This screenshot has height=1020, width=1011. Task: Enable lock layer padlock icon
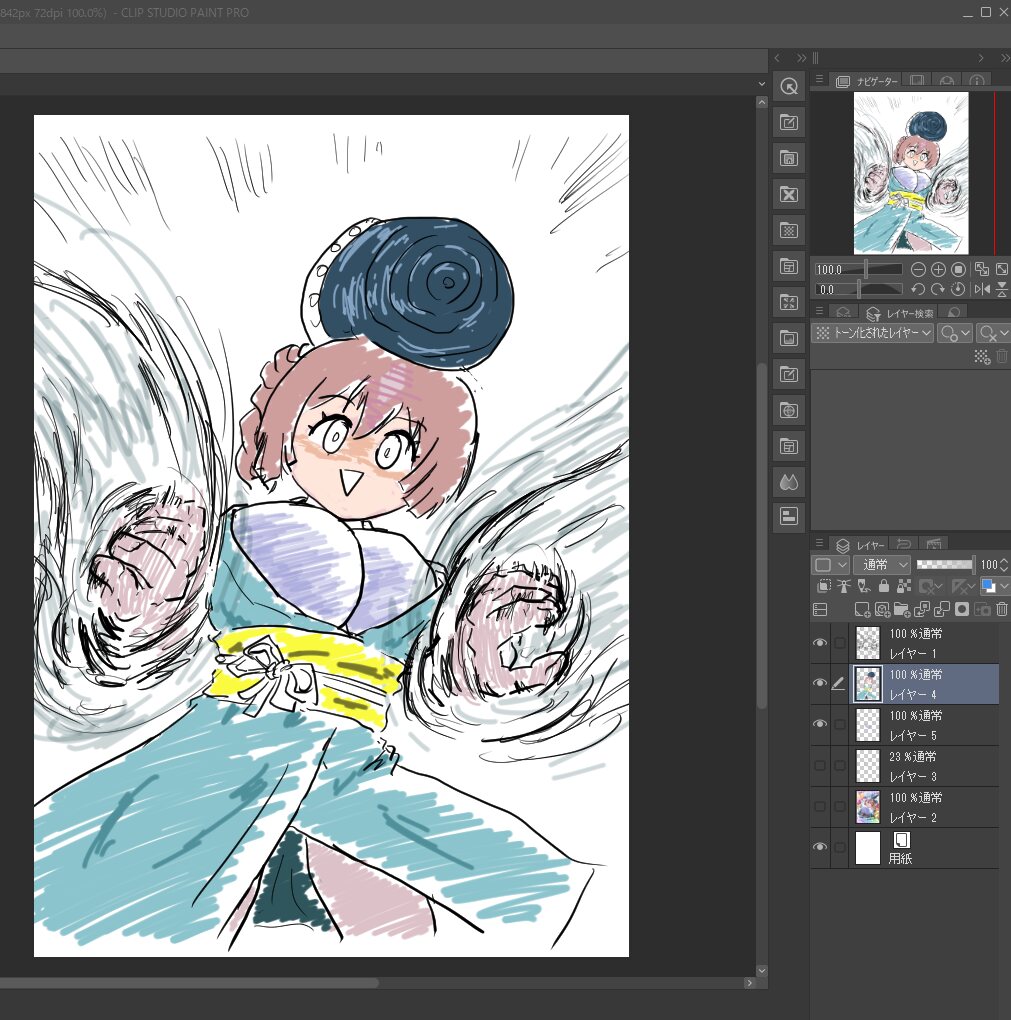point(883,587)
